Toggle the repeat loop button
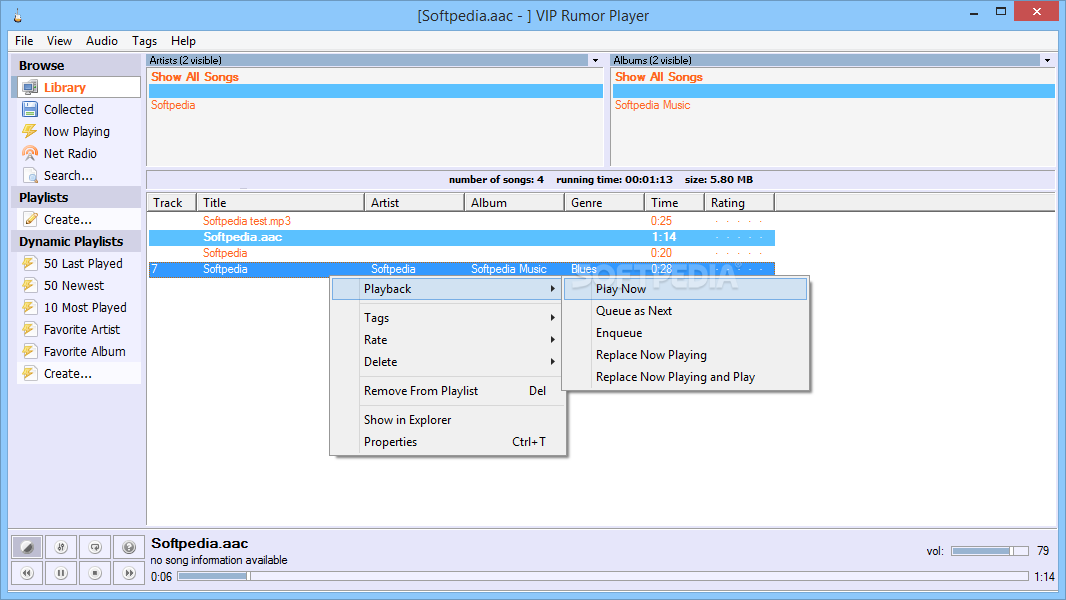Image resolution: width=1066 pixels, height=600 pixels. pyautogui.click(x=95, y=547)
